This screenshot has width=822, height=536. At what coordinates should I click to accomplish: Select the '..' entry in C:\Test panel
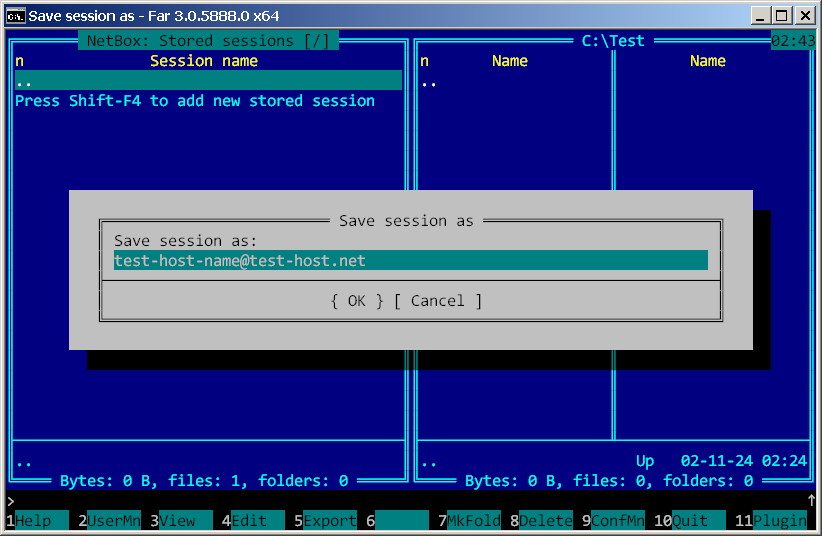tap(429, 84)
